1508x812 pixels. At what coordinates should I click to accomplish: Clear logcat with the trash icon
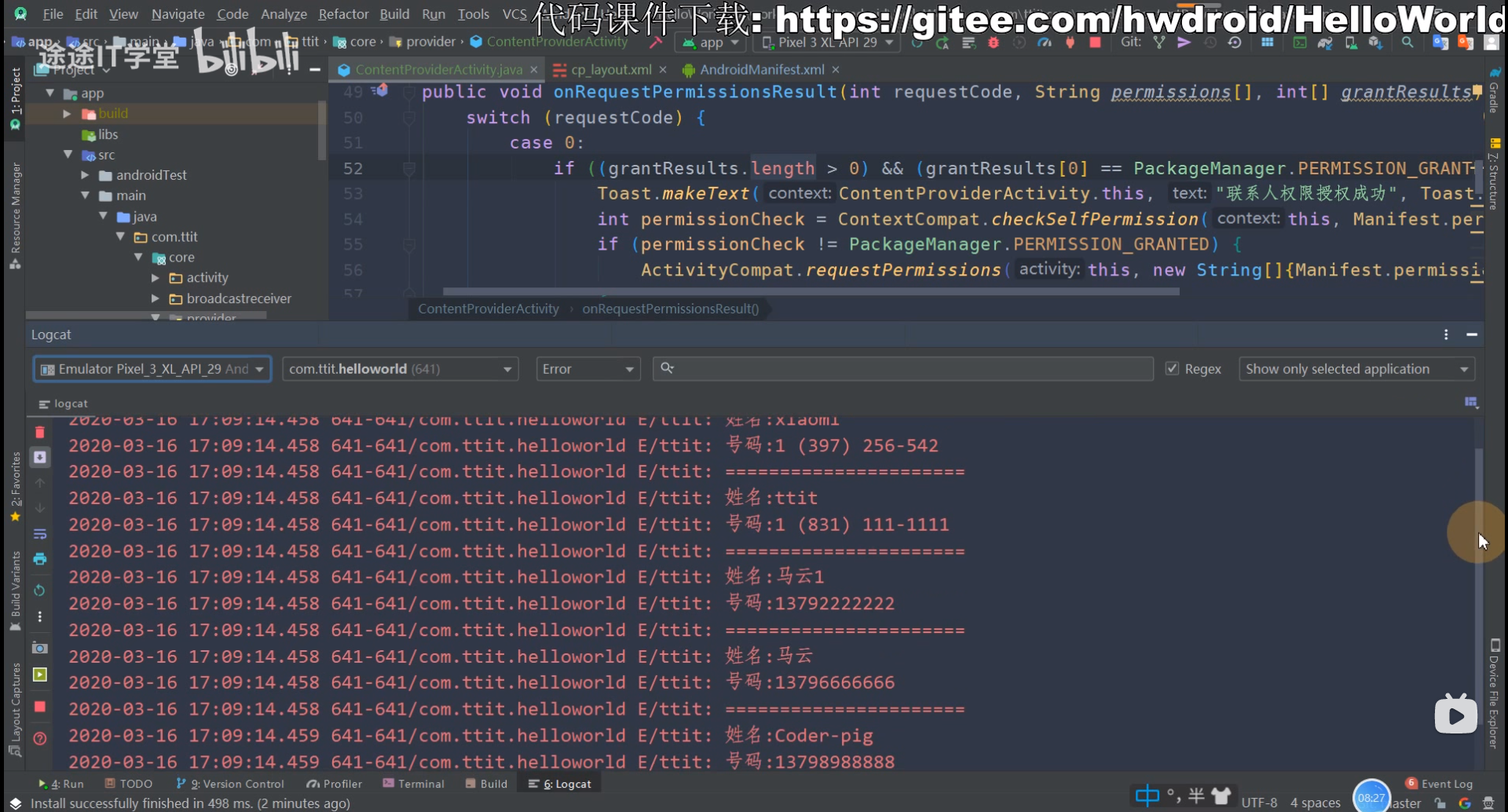(40, 433)
